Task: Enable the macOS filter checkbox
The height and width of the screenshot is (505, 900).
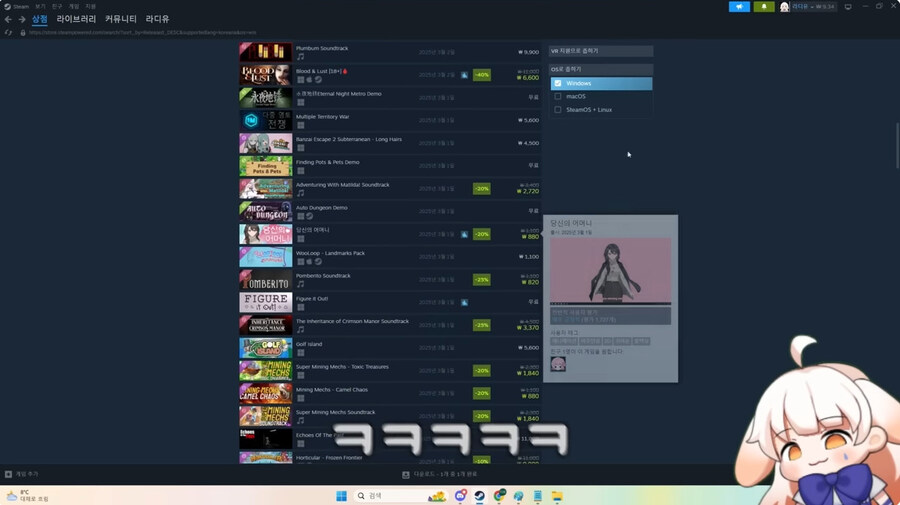Action: pyautogui.click(x=558, y=96)
